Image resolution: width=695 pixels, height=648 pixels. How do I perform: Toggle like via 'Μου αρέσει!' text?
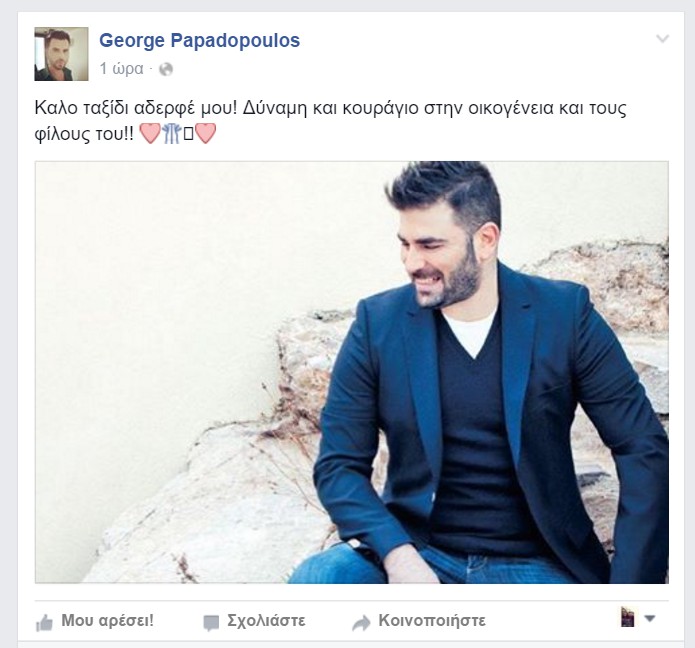click(x=107, y=620)
